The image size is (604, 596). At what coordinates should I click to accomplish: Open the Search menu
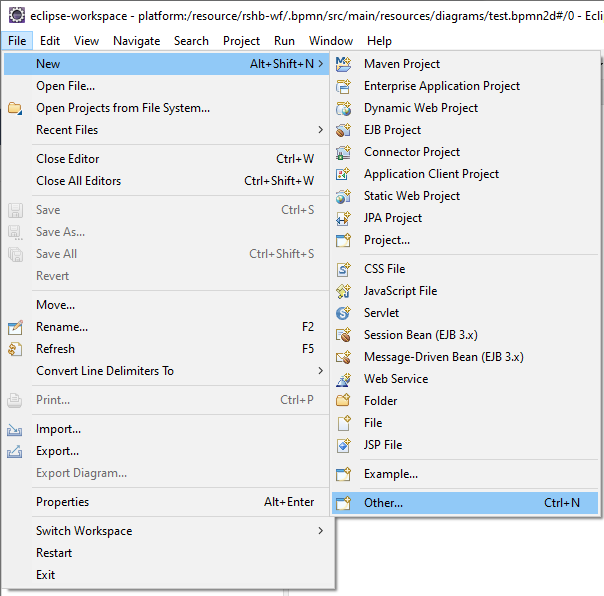[x=191, y=41]
